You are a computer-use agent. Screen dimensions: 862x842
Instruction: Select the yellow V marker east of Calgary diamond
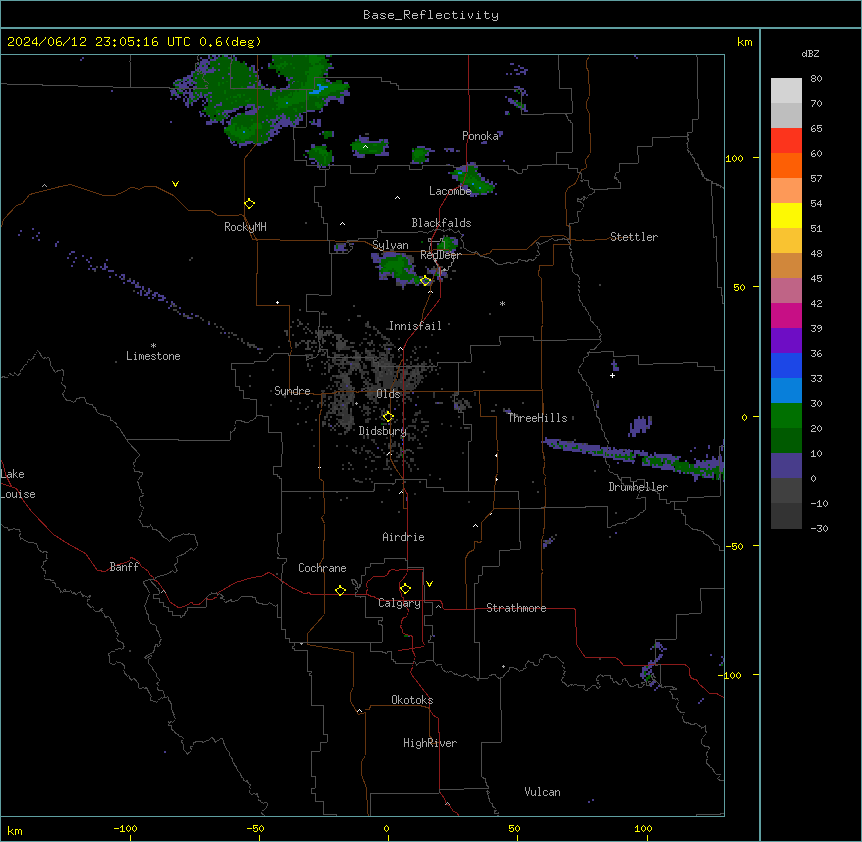[x=429, y=584]
